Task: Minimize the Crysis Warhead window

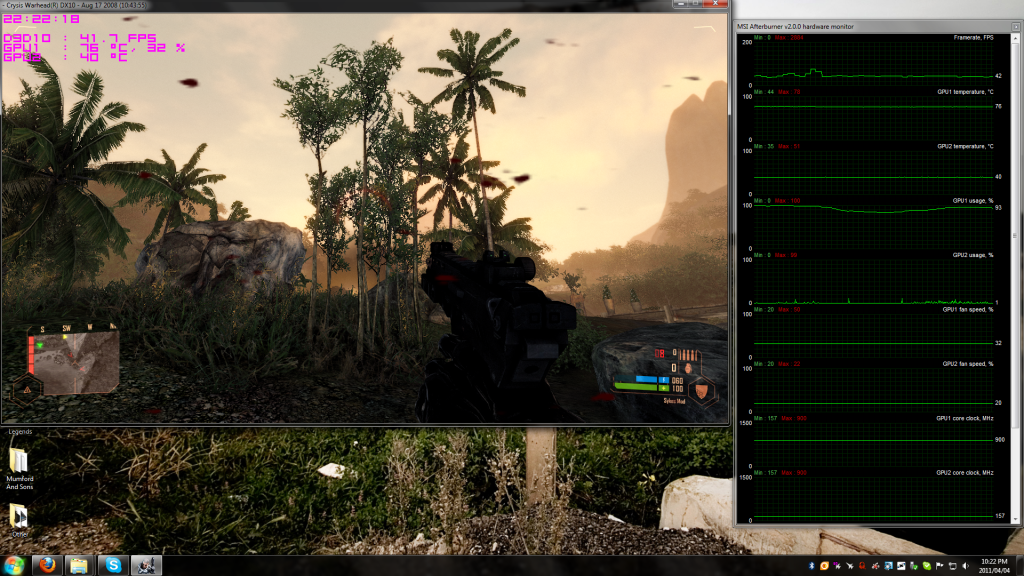Action: point(680,4)
